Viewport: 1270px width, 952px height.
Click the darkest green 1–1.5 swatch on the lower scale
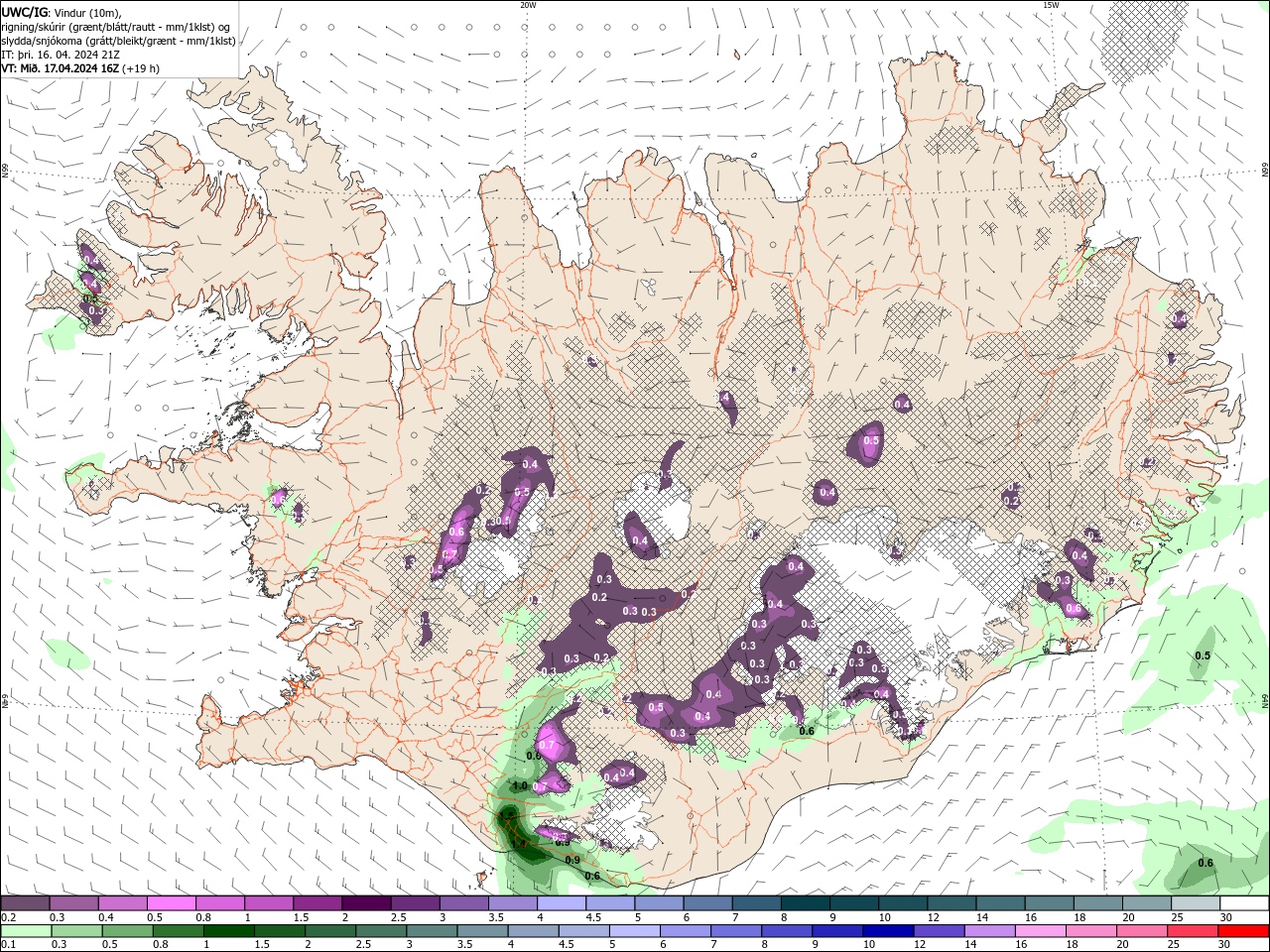click(228, 931)
